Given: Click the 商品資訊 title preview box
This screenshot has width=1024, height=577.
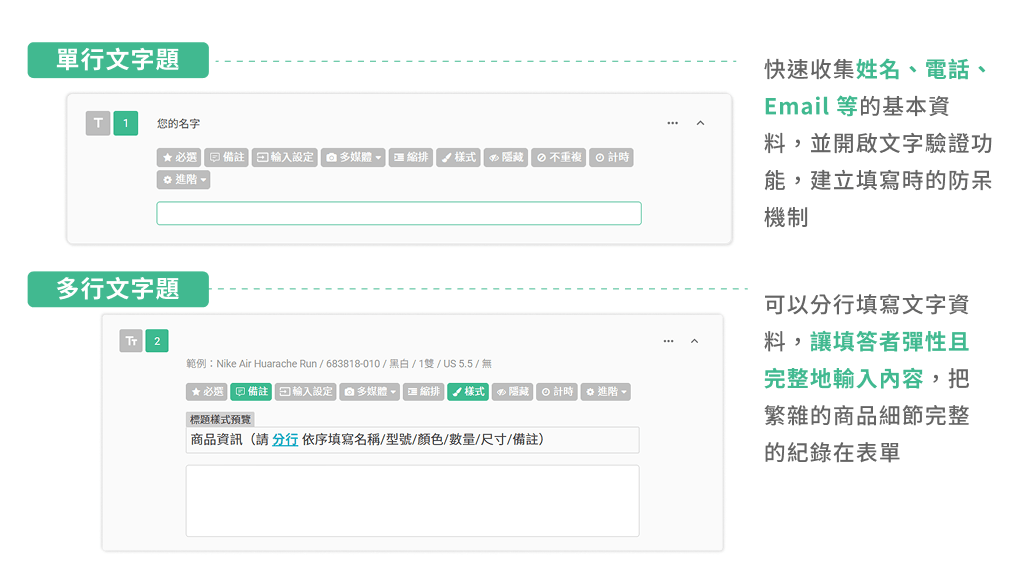Looking at the screenshot, I should click(412, 440).
